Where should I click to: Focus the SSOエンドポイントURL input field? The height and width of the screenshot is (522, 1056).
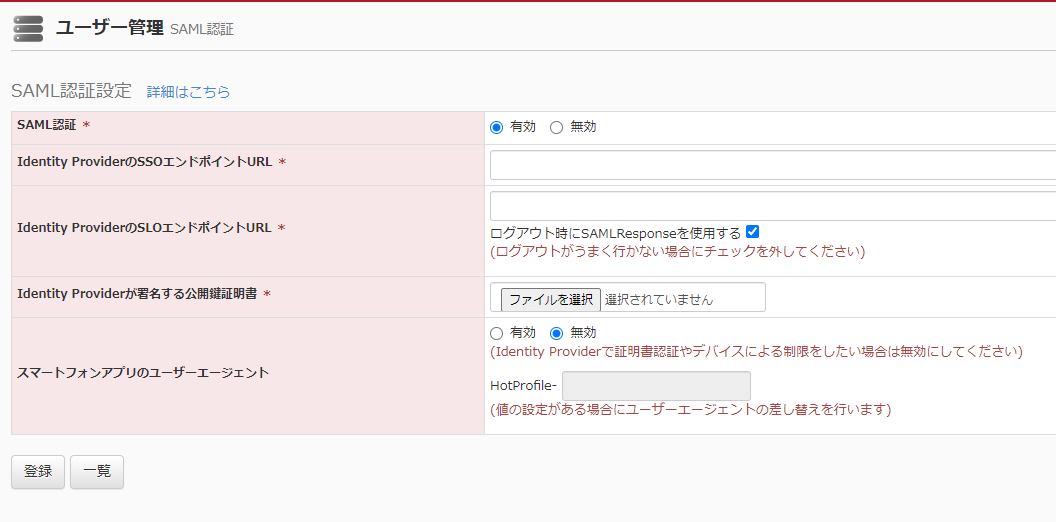click(x=772, y=165)
